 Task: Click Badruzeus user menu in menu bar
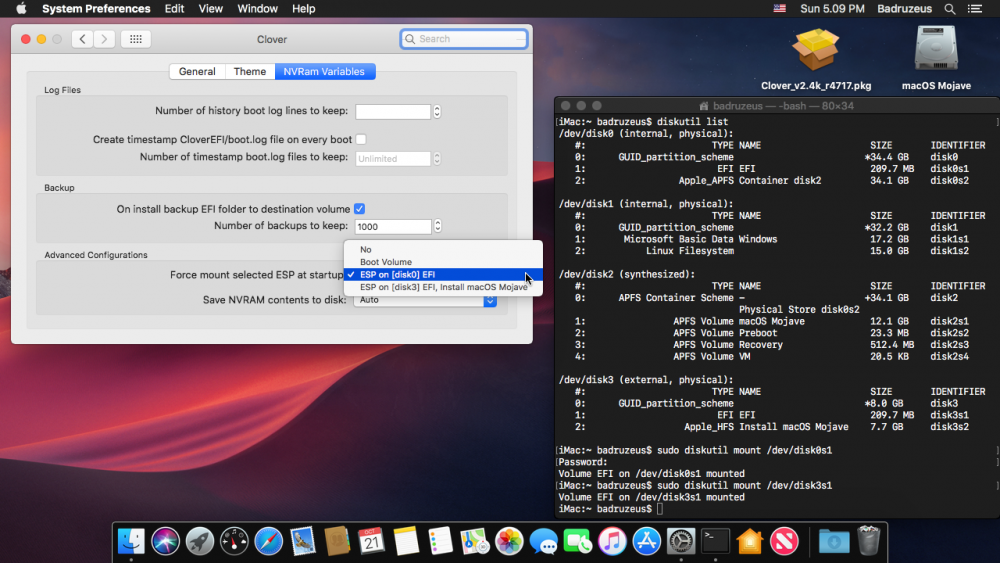click(x=904, y=9)
